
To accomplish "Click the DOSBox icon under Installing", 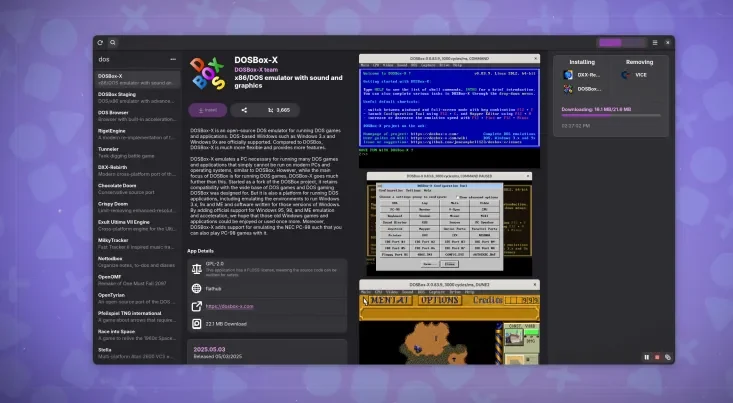I will [x=568, y=89].
